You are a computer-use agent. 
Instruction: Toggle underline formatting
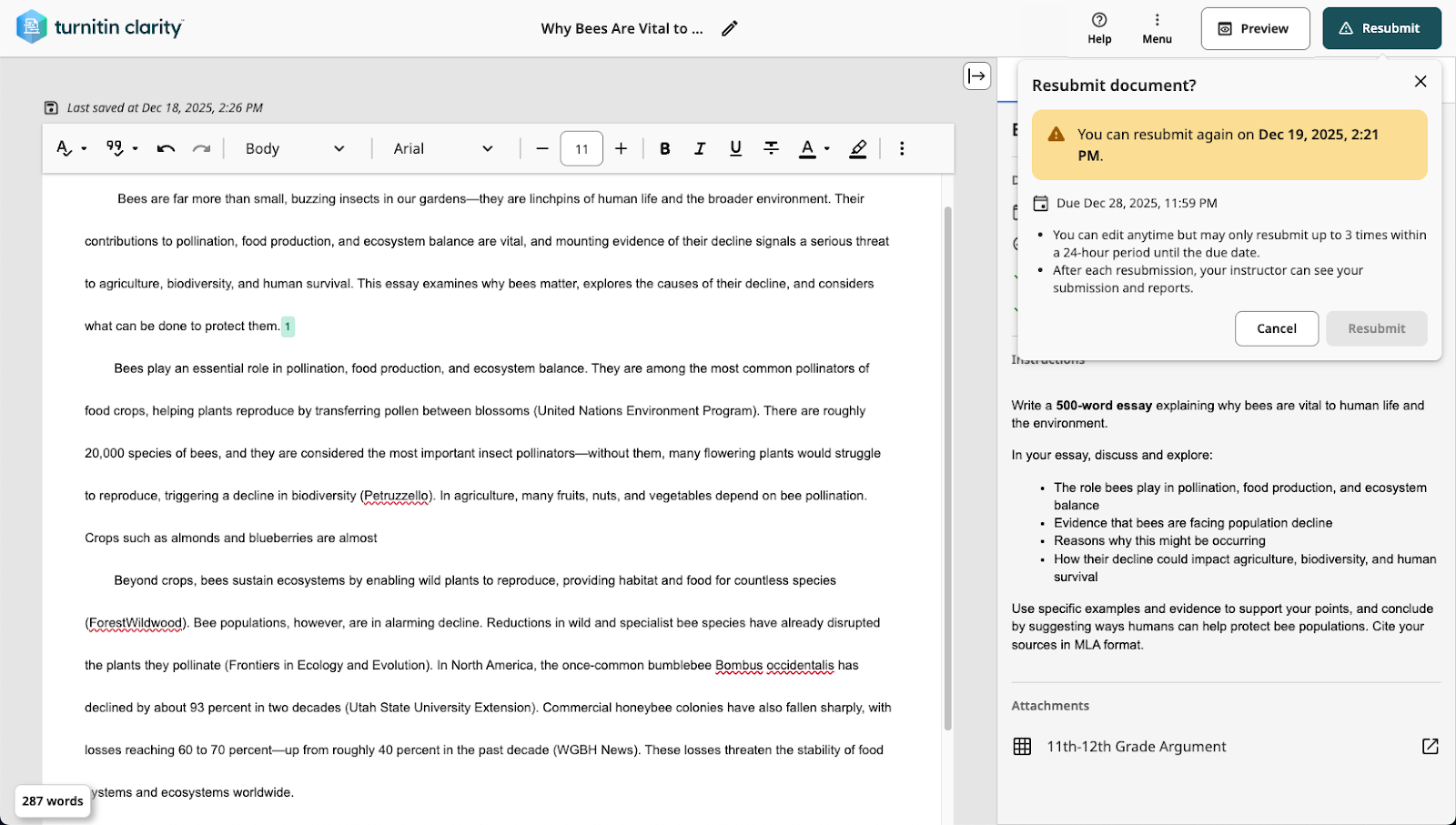[735, 148]
